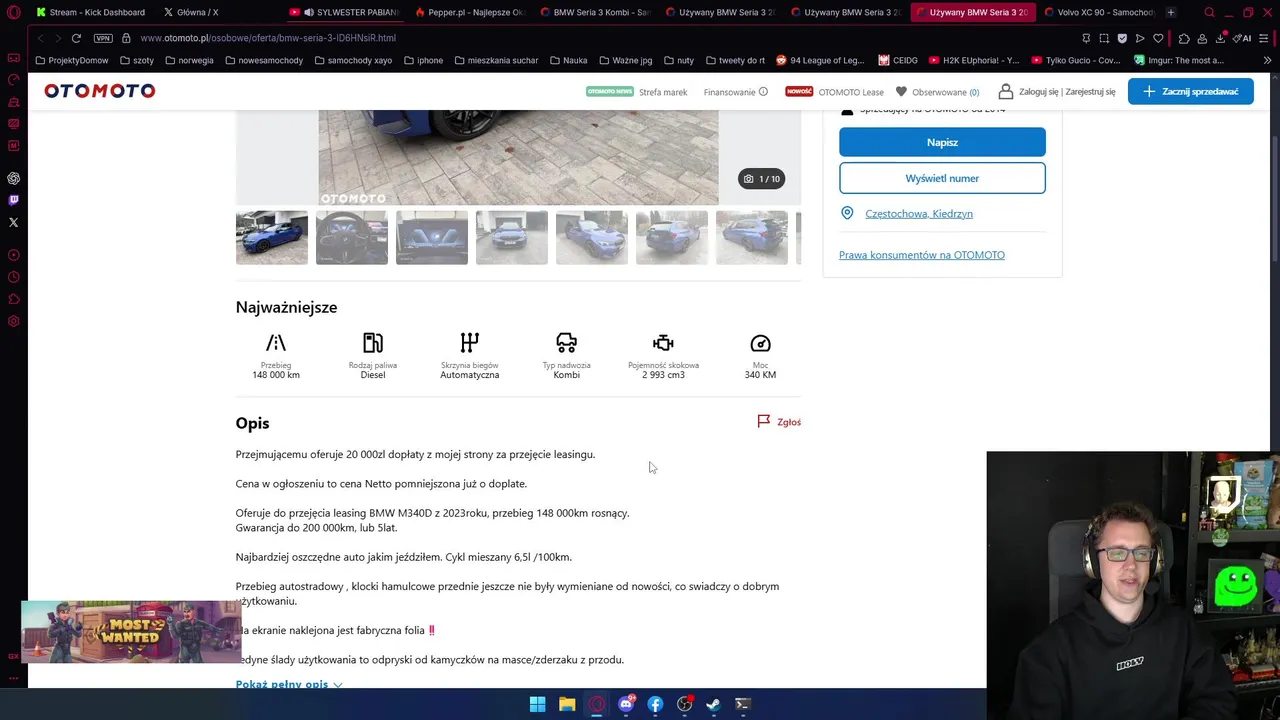Open sidebar settings gear icon
This screenshot has width=1280, height=720.
(14, 321)
